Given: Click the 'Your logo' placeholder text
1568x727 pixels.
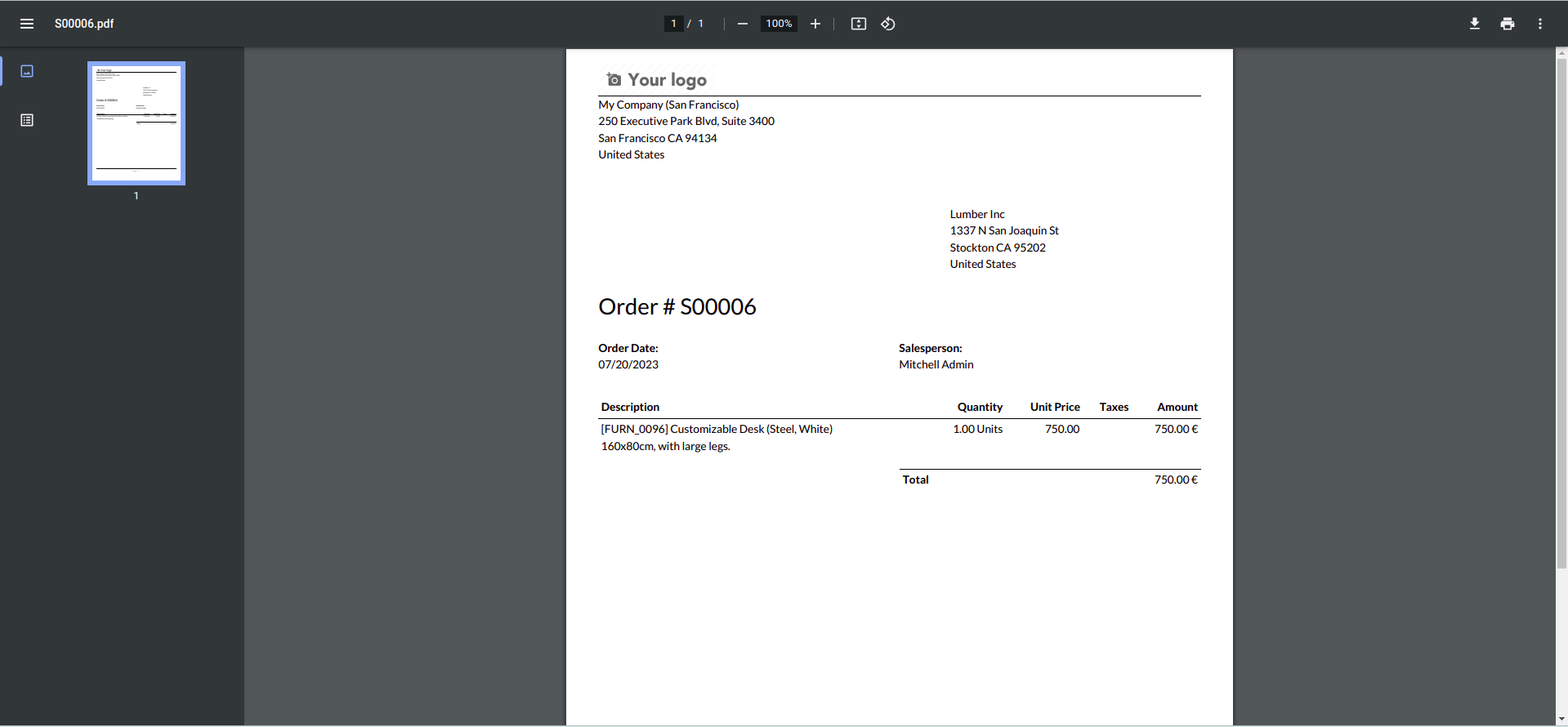Looking at the screenshot, I should coord(667,79).
